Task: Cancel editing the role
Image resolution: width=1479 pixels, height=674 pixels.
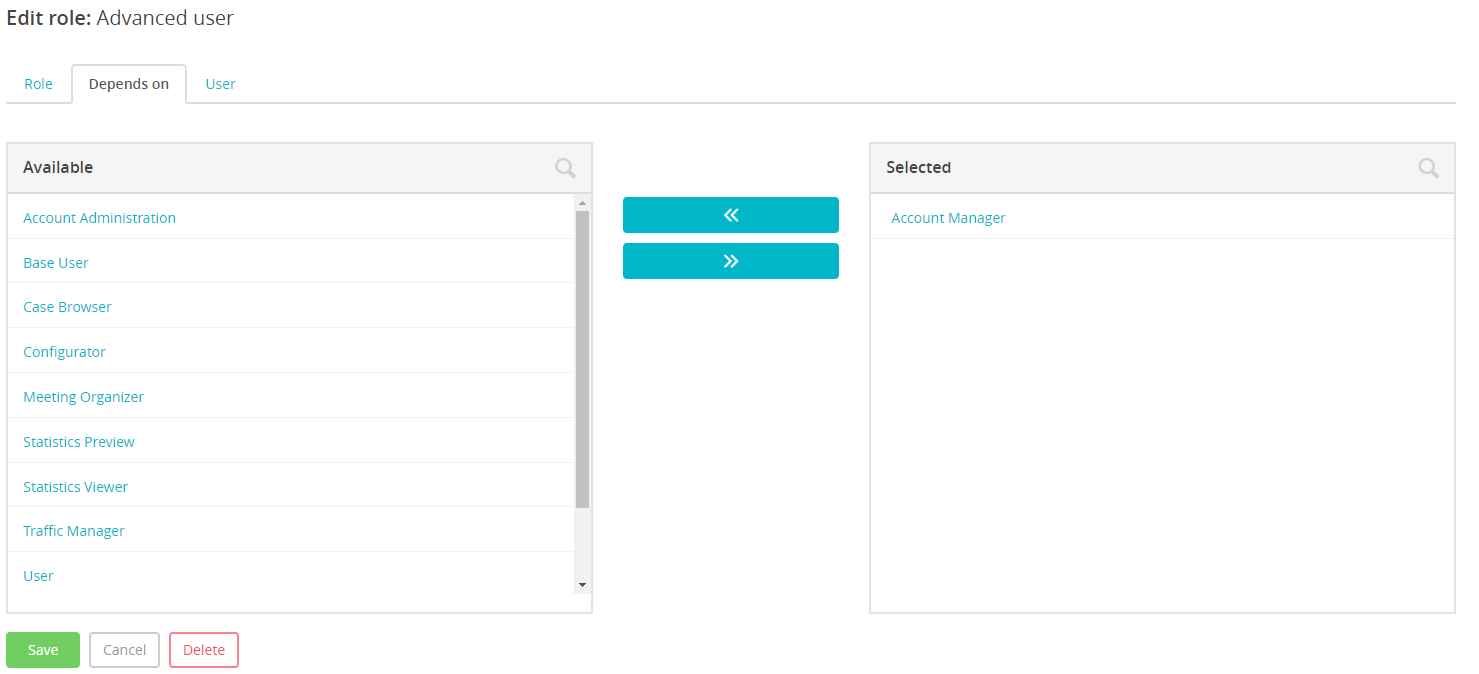Action: [125, 650]
